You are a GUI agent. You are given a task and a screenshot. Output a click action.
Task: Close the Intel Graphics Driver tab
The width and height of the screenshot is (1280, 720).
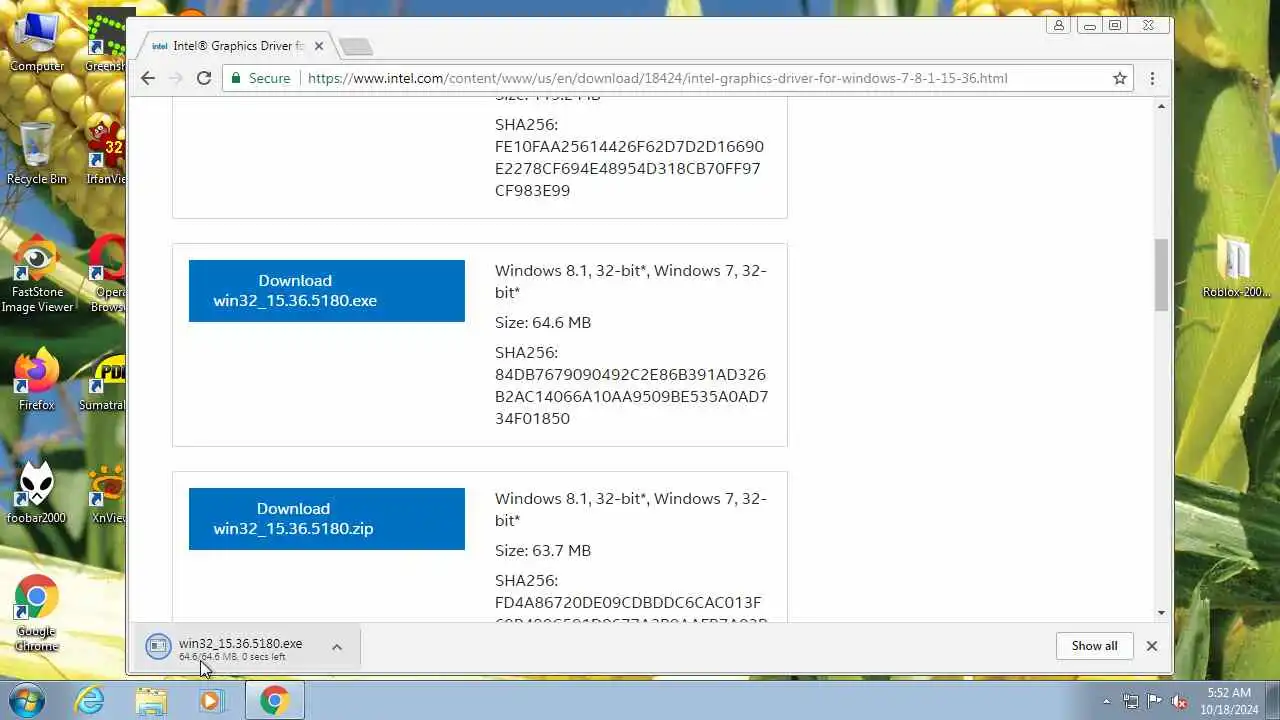click(x=320, y=46)
